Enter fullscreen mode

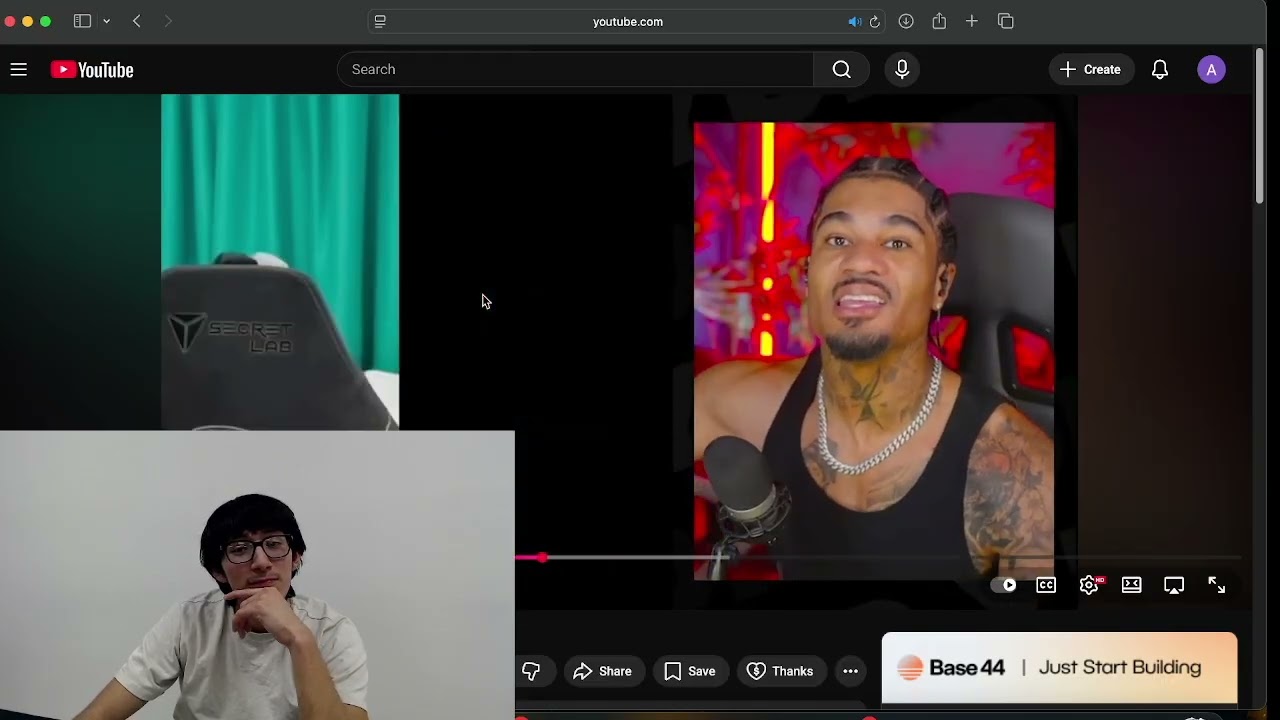click(x=1216, y=585)
